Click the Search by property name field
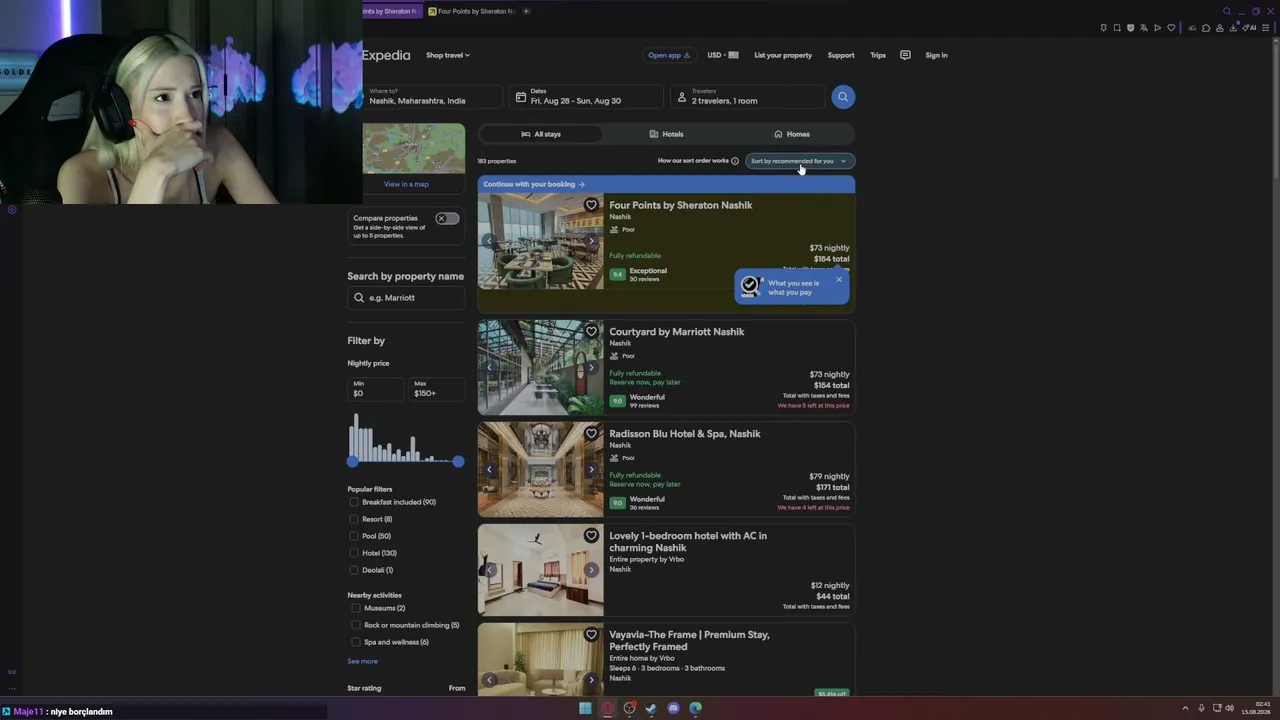Viewport: 1280px width, 720px height. pyautogui.click(x=406, y=298)
